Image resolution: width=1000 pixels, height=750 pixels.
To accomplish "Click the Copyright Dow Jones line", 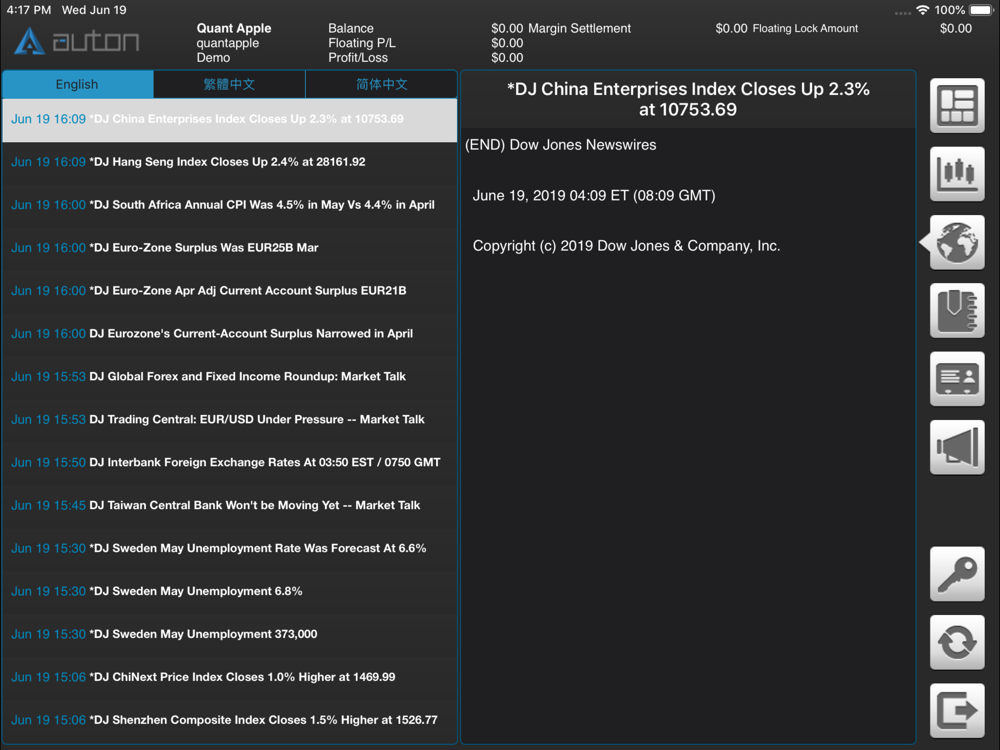I will tap(626, 246).
